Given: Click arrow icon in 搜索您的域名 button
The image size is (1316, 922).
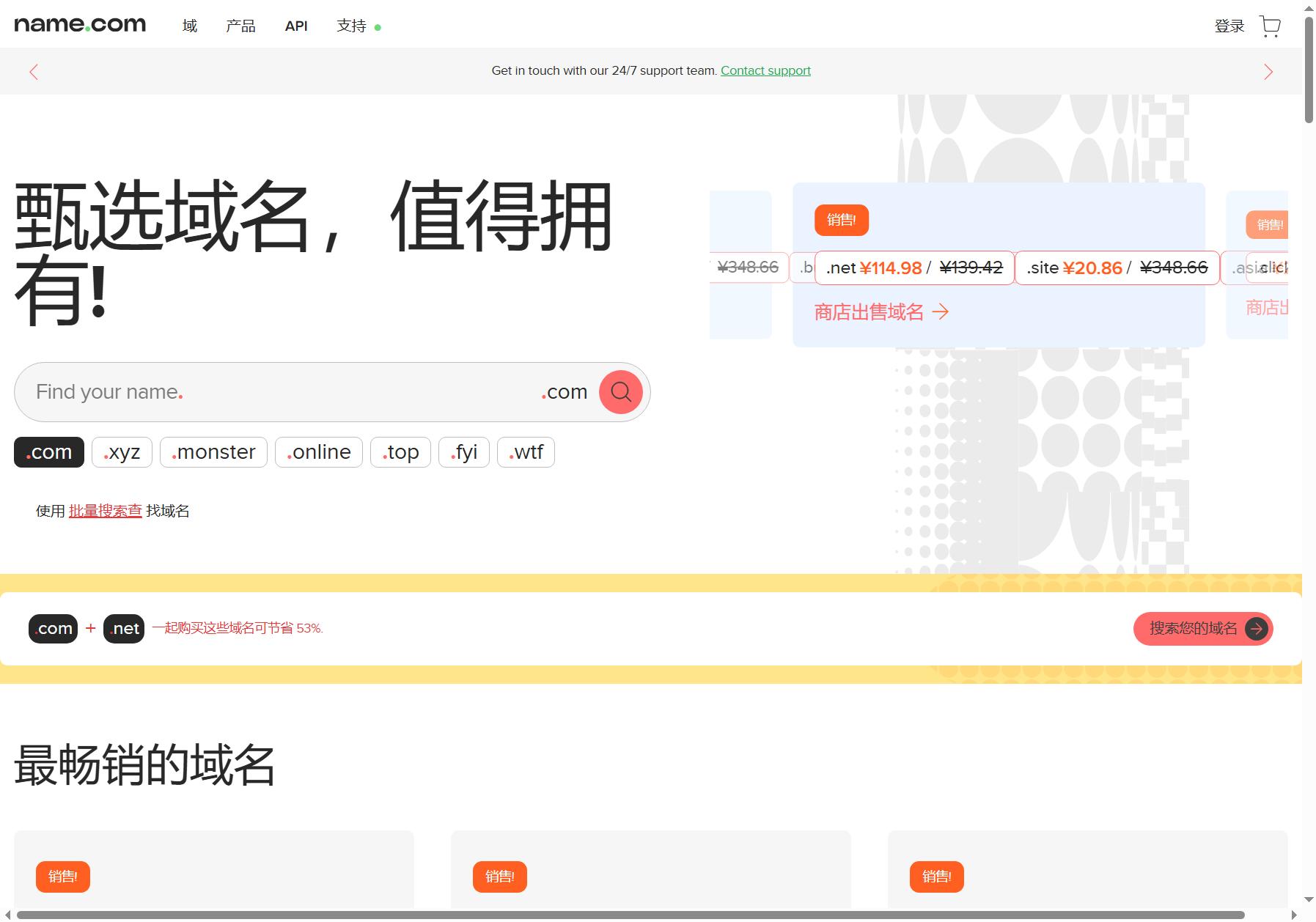Looking at the screenshot, I should point(1256,629).
